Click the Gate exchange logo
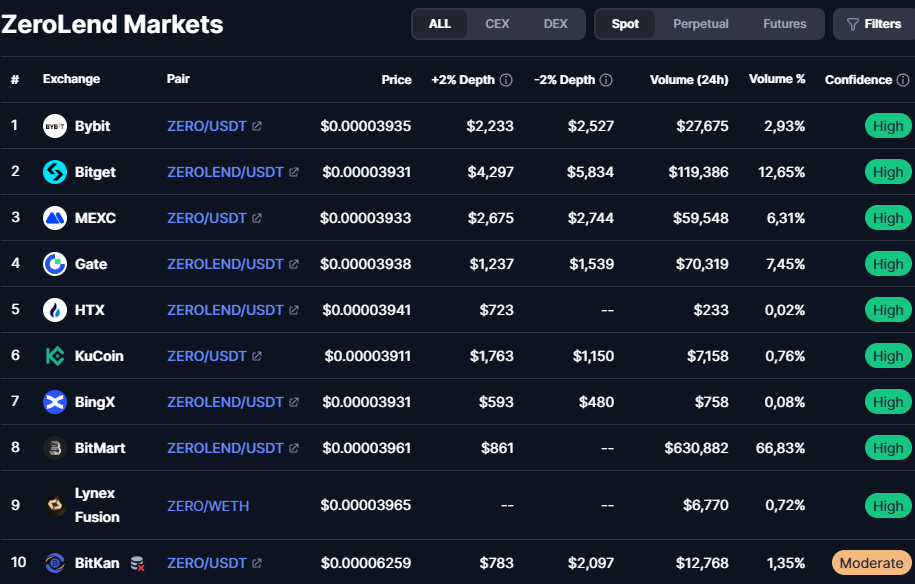 (x=55, y=264)
